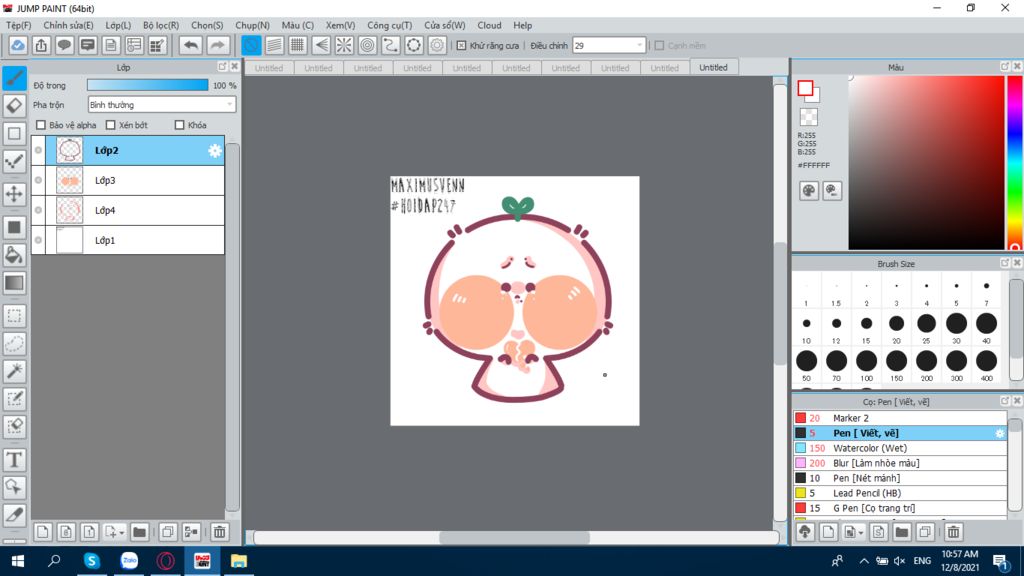The width and height of the screenshot is (1024, 576).
Task: Select the rectangular Selection tool
Action: [14, 316]
